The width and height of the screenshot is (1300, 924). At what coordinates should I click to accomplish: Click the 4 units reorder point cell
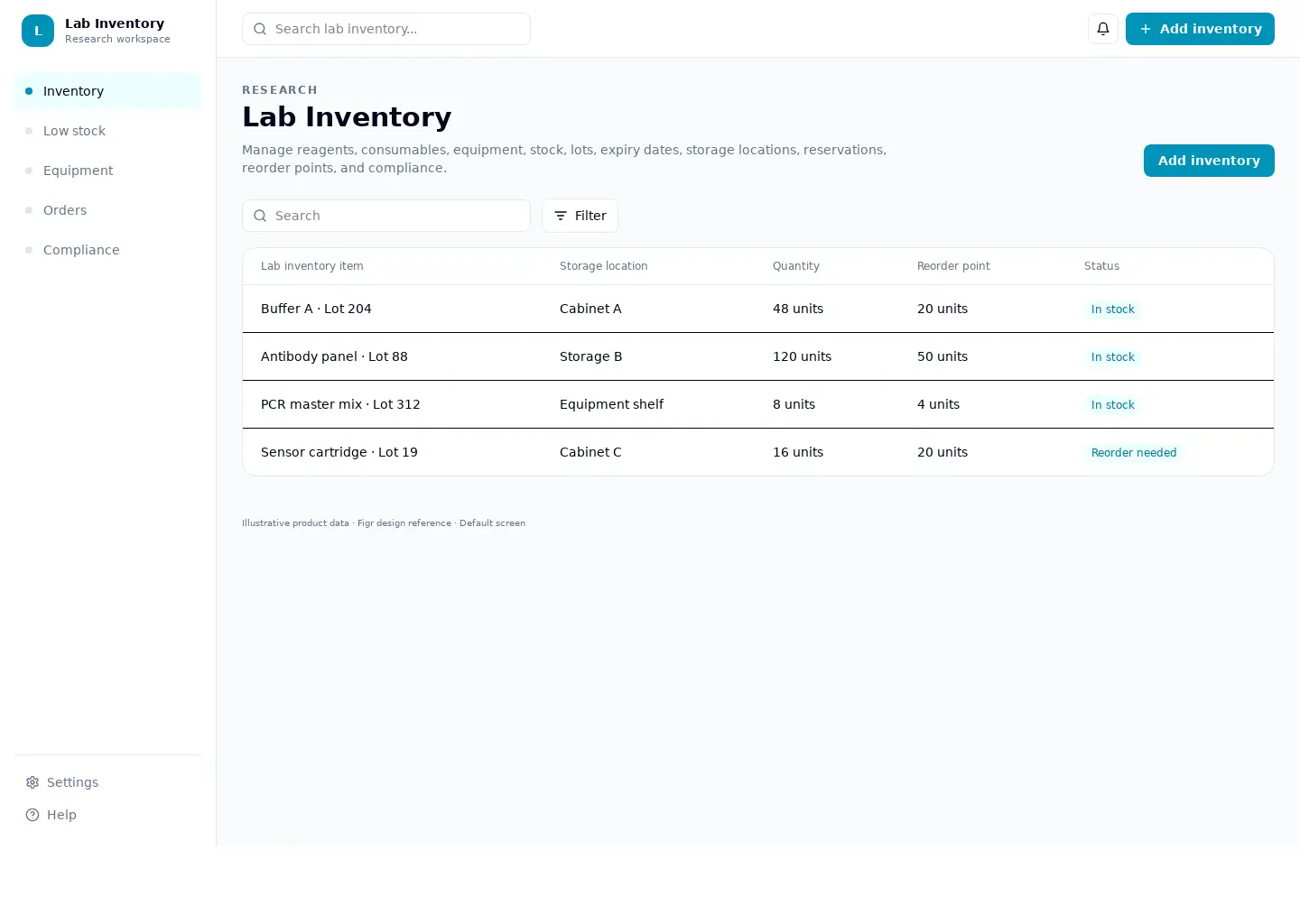938,404
